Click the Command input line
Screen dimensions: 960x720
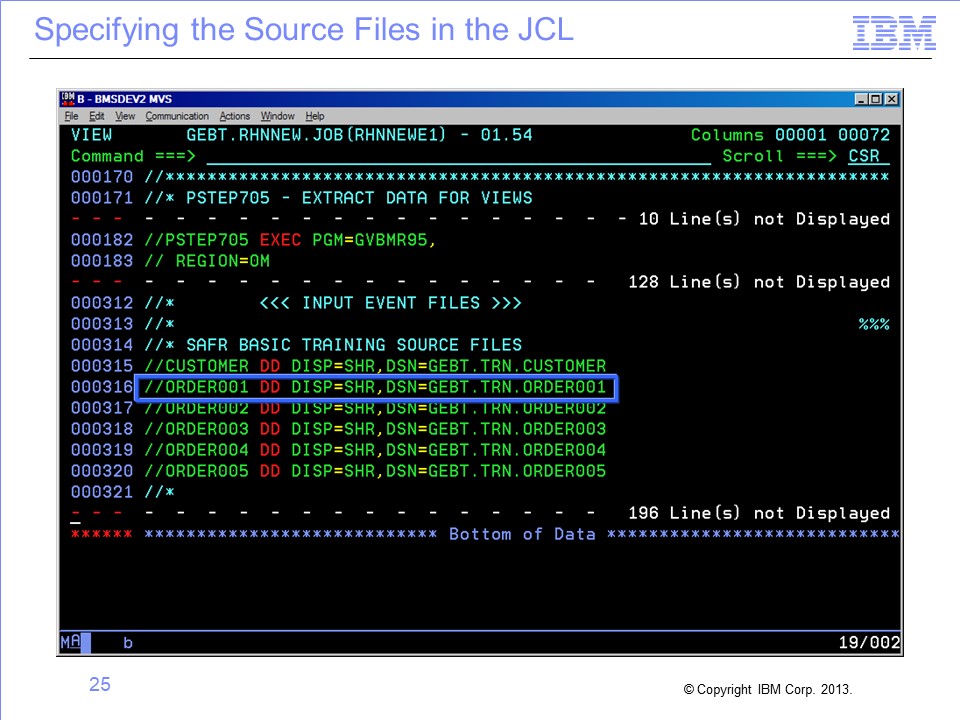(x=459, y=156)
